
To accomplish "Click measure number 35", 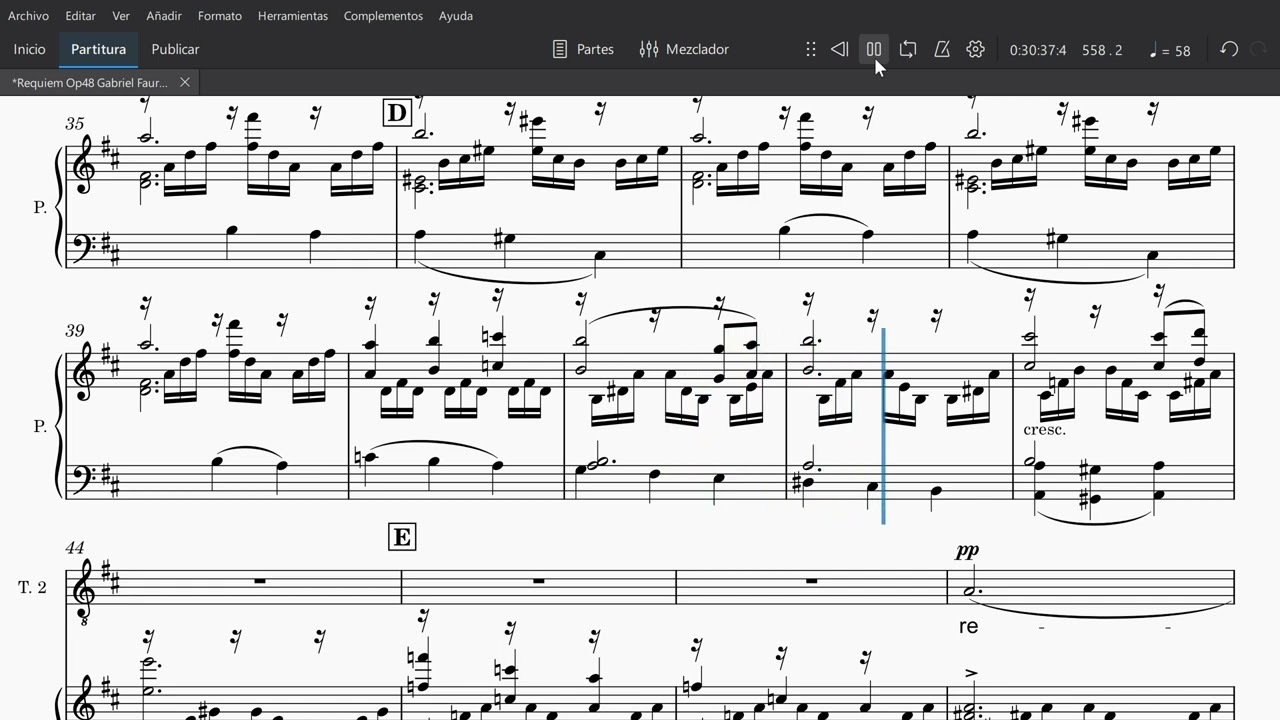I will [x=75, y=124].
